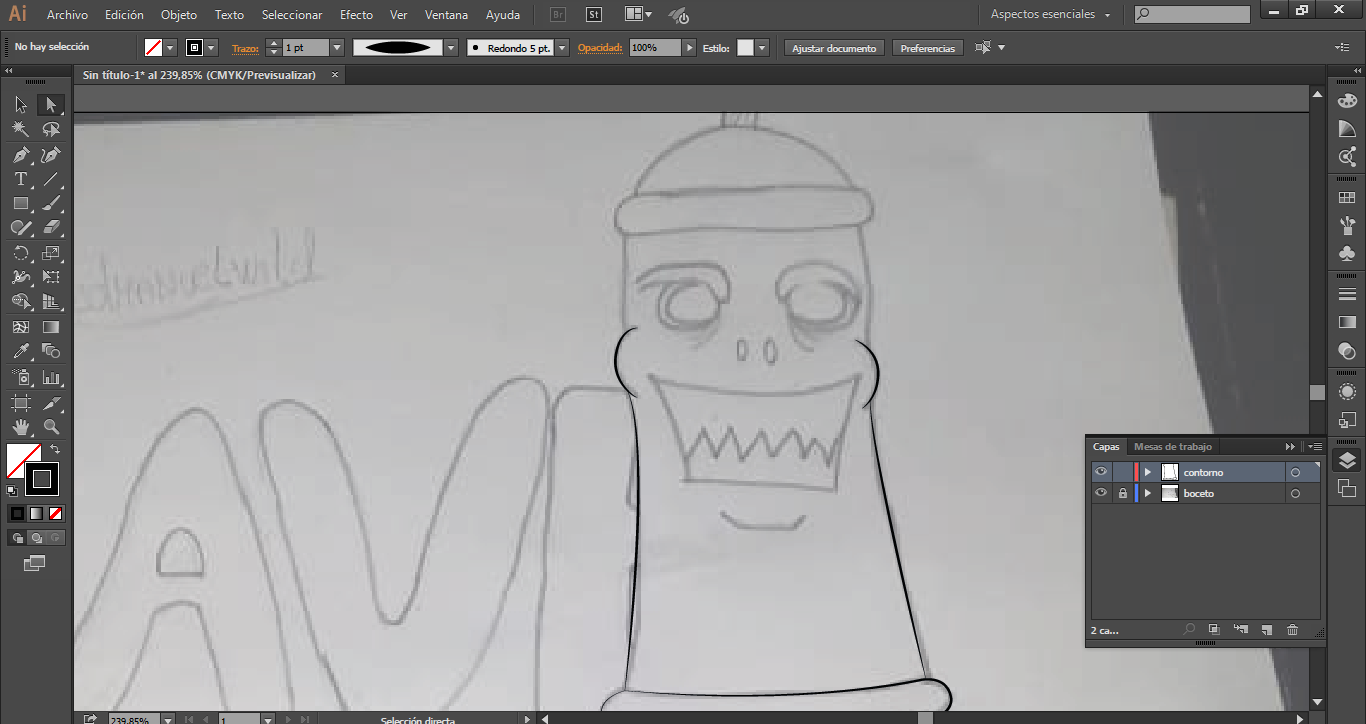Set the paint mode to None
Screen dimensions: 1366x724
[56, 513]
